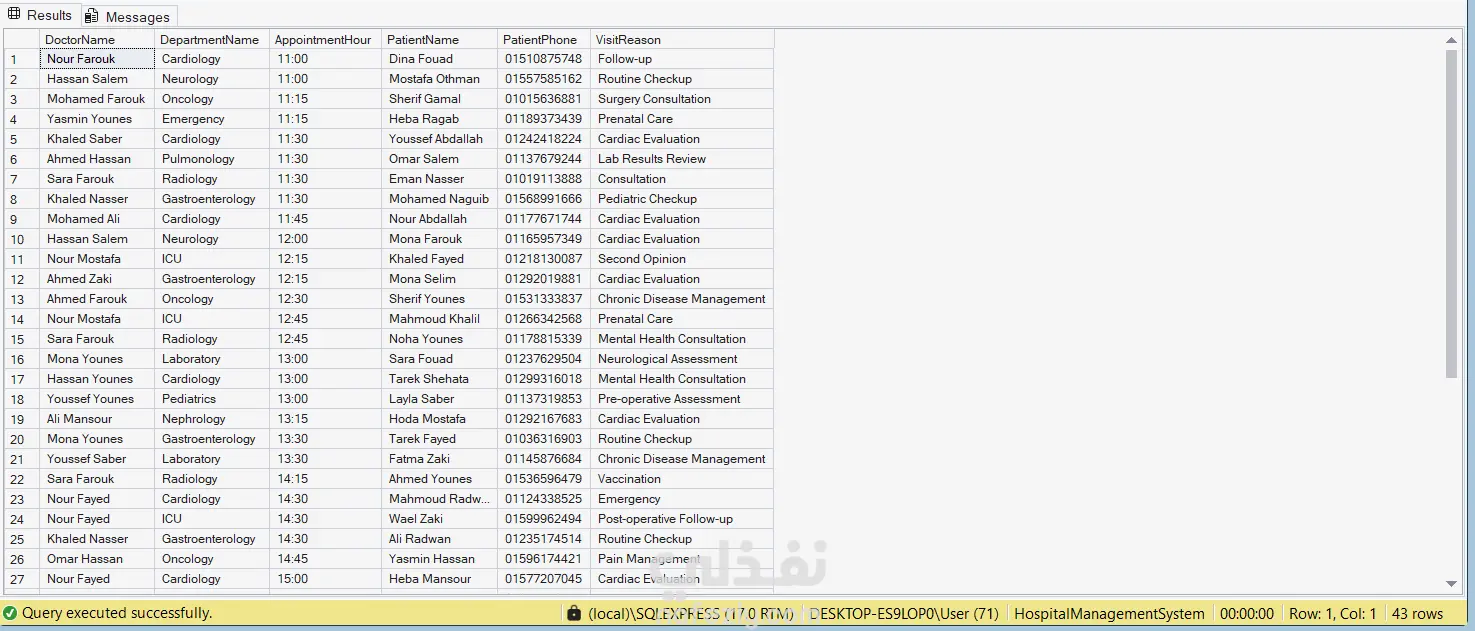Click the vertical scrollbar thumb
Screen dimensions: 1475x631
(1452, 213)
